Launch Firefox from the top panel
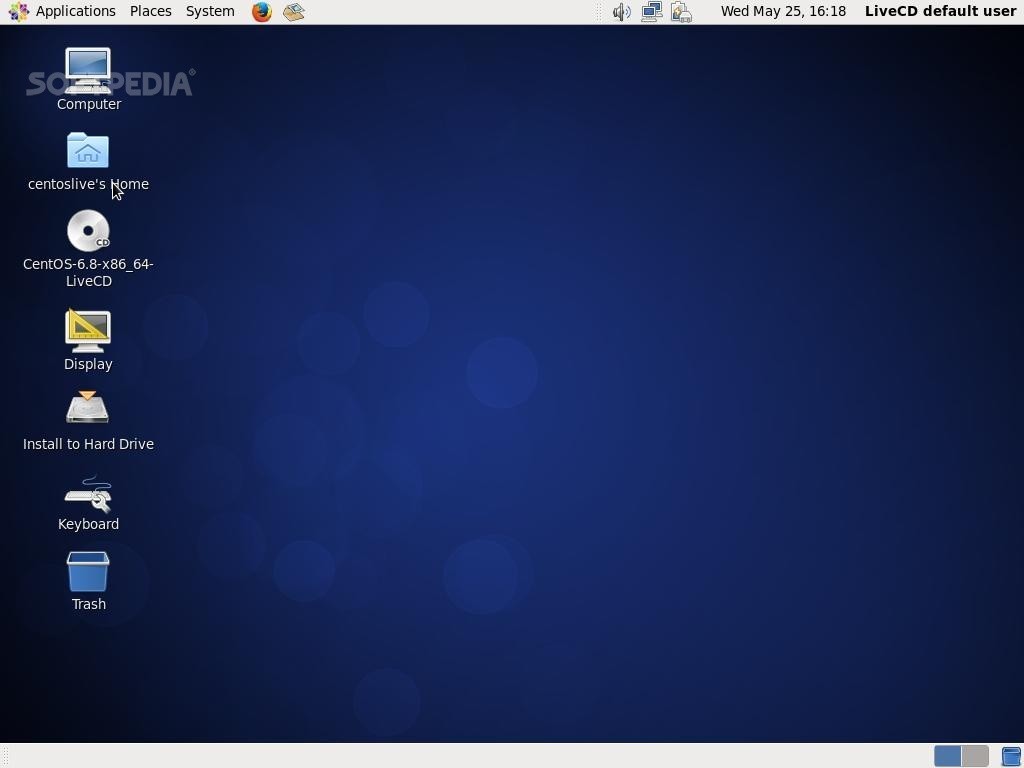Image resolution: width=1024 pixels, height=768 pixels. (260, 11)
